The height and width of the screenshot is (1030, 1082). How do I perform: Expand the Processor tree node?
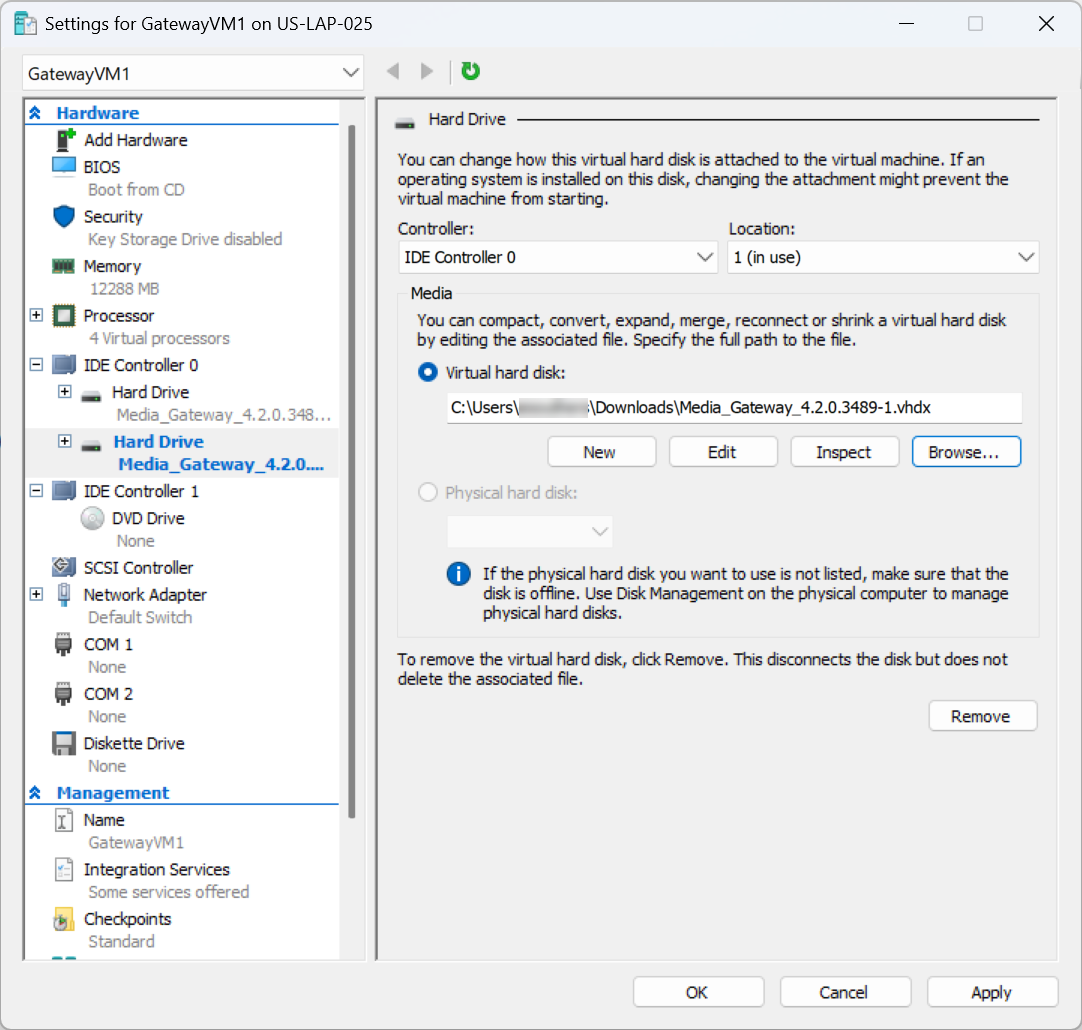pos(37,315)
